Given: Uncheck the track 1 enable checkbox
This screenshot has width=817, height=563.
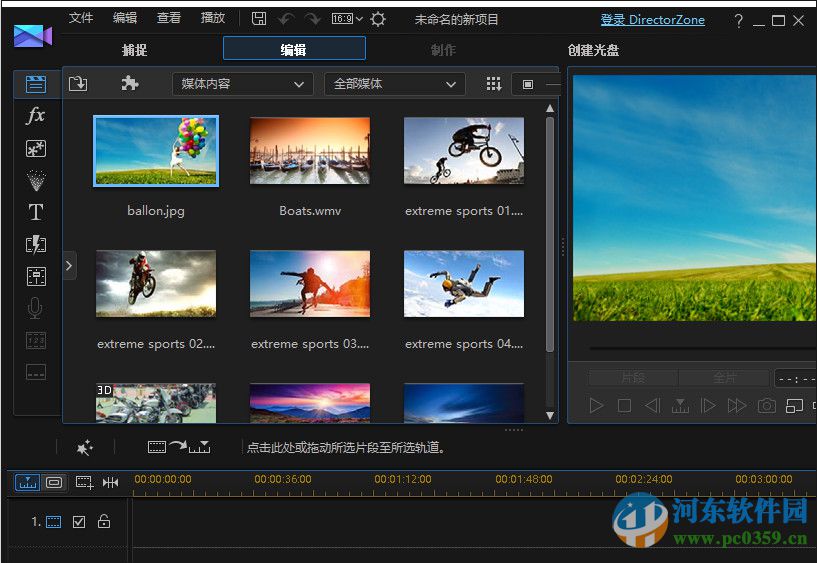Looking at the screenshot, I should pos(79,522).
